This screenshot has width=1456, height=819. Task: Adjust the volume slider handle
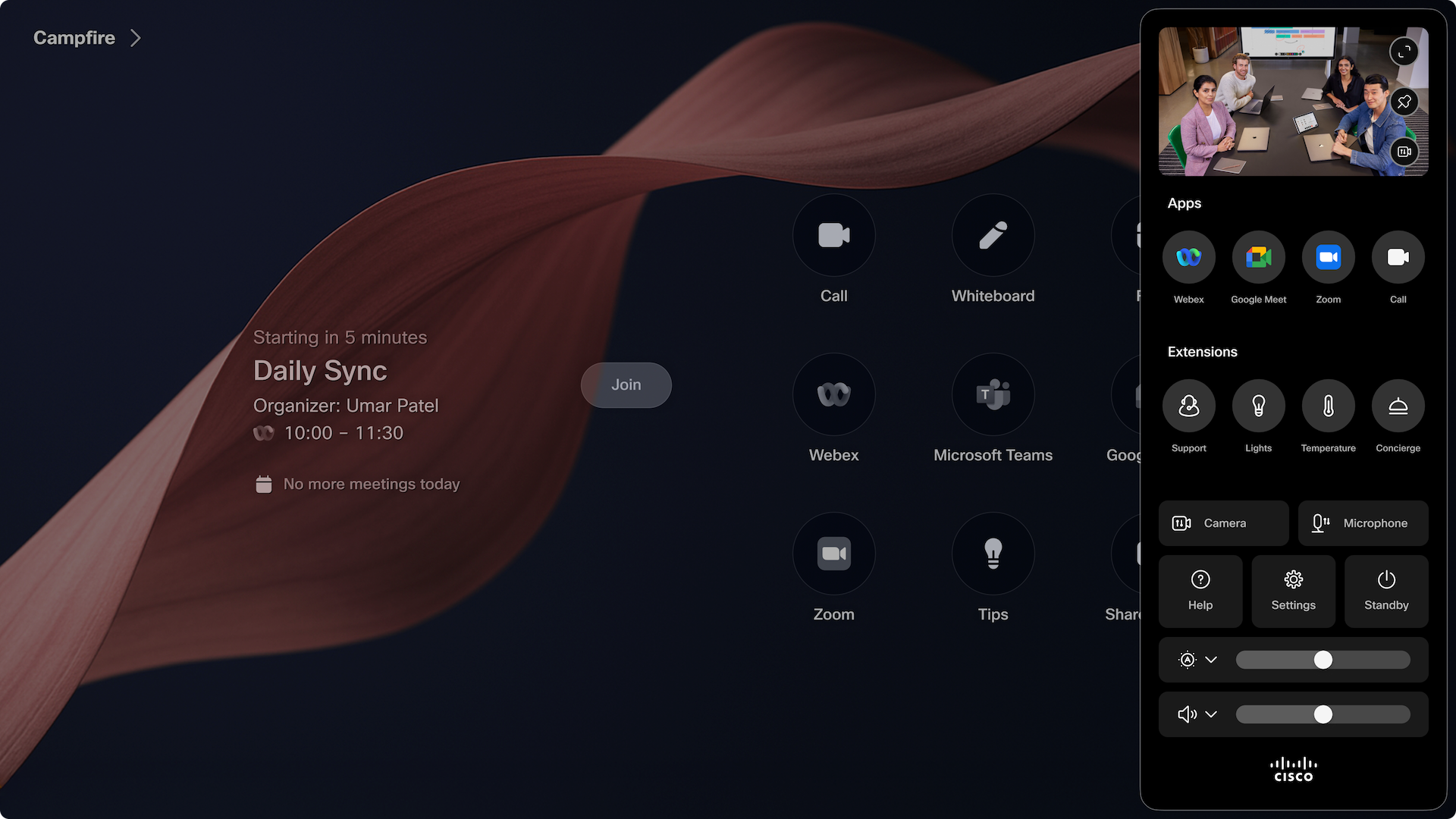click(x=1323, y=714)
